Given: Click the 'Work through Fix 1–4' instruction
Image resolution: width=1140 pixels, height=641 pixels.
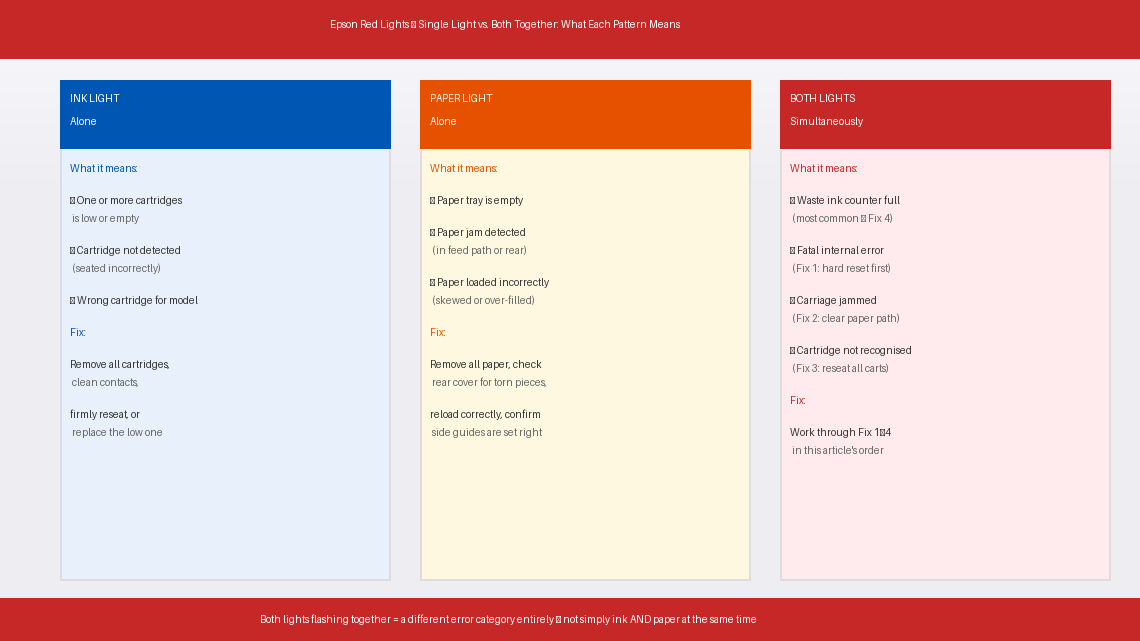Looking at the screenshot, I should (840, 433).
